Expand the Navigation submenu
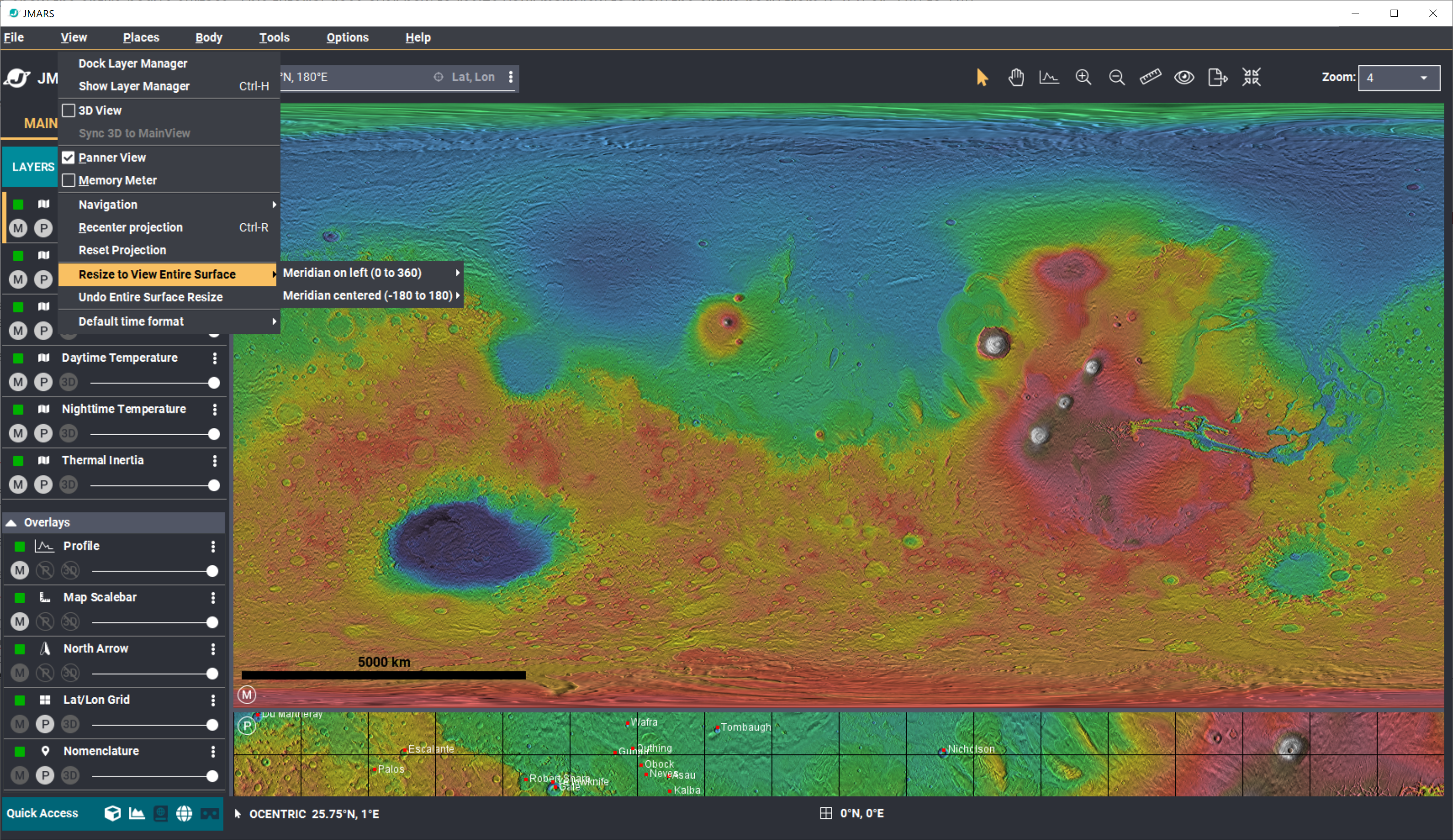1453x840 pixels. 169,205
